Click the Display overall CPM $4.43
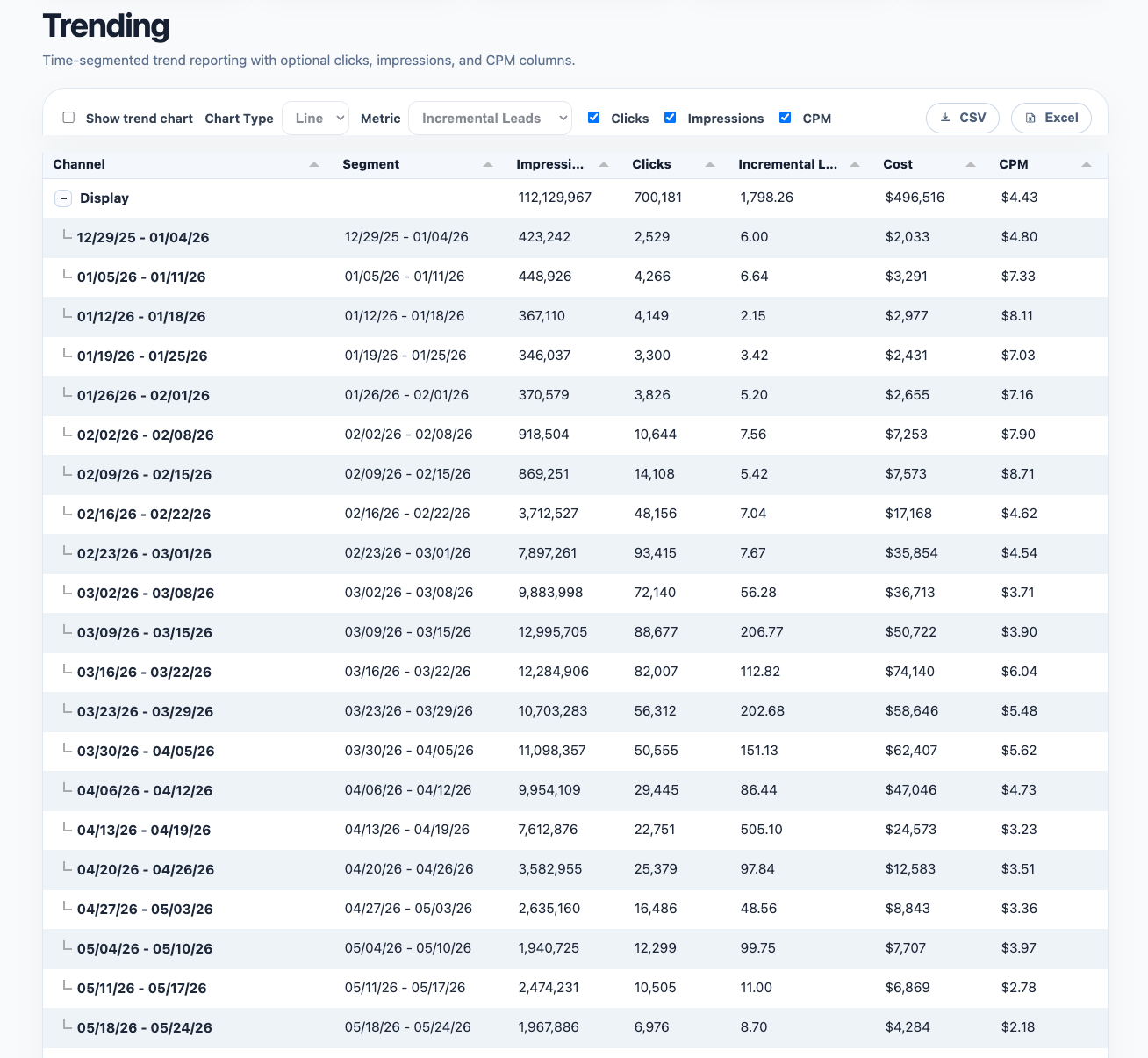Viewport: 1148px width, 1058px height. [1019, 198]
